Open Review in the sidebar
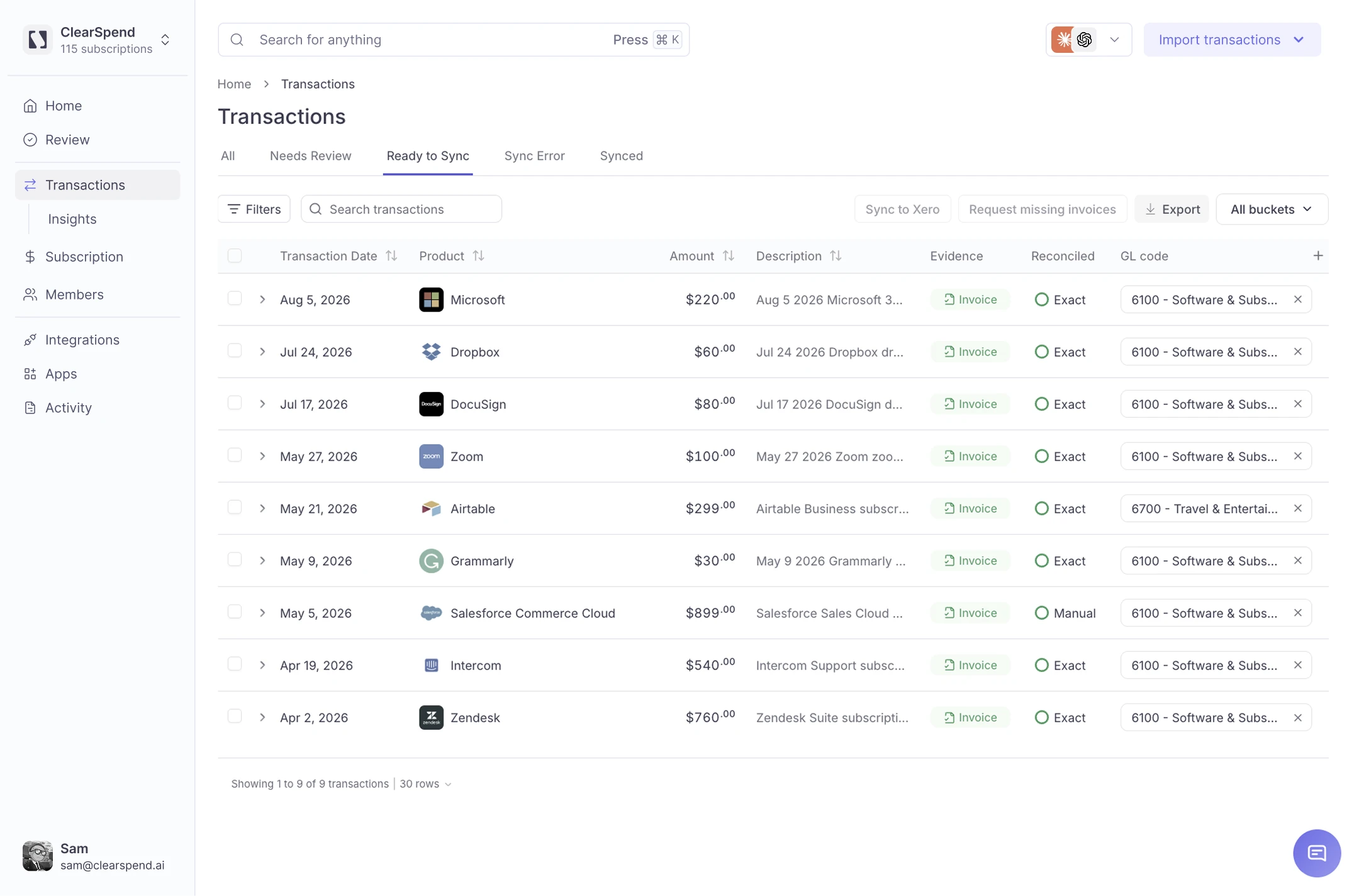The height and width of the screenshot is (896, 1359). tap(67, 140)
